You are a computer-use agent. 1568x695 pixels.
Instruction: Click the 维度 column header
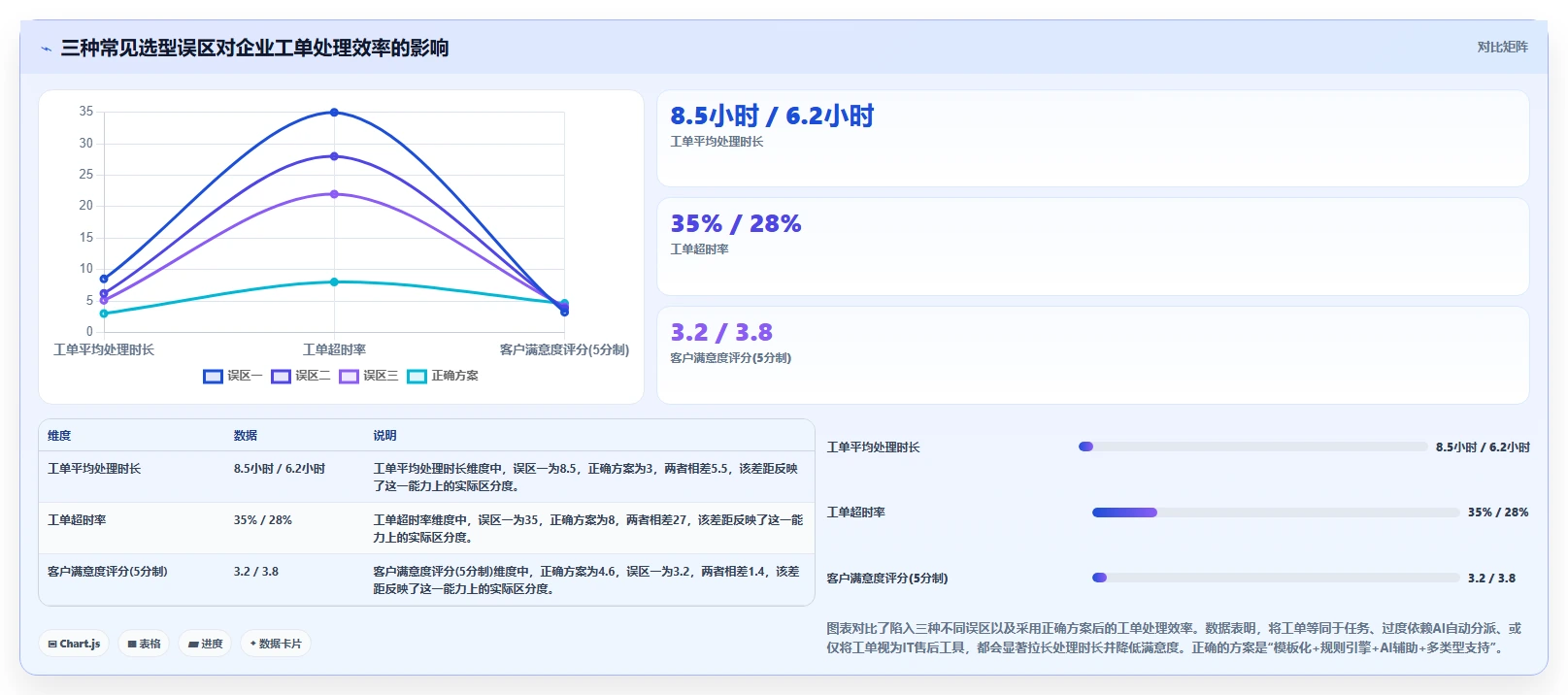coord(59,436)
